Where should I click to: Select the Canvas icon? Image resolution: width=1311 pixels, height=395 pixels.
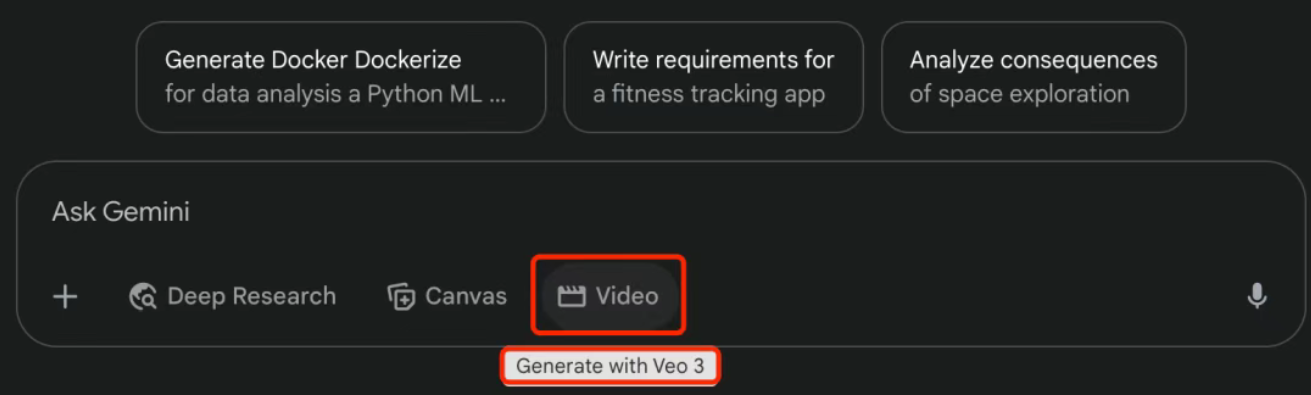tap(401, 297)
